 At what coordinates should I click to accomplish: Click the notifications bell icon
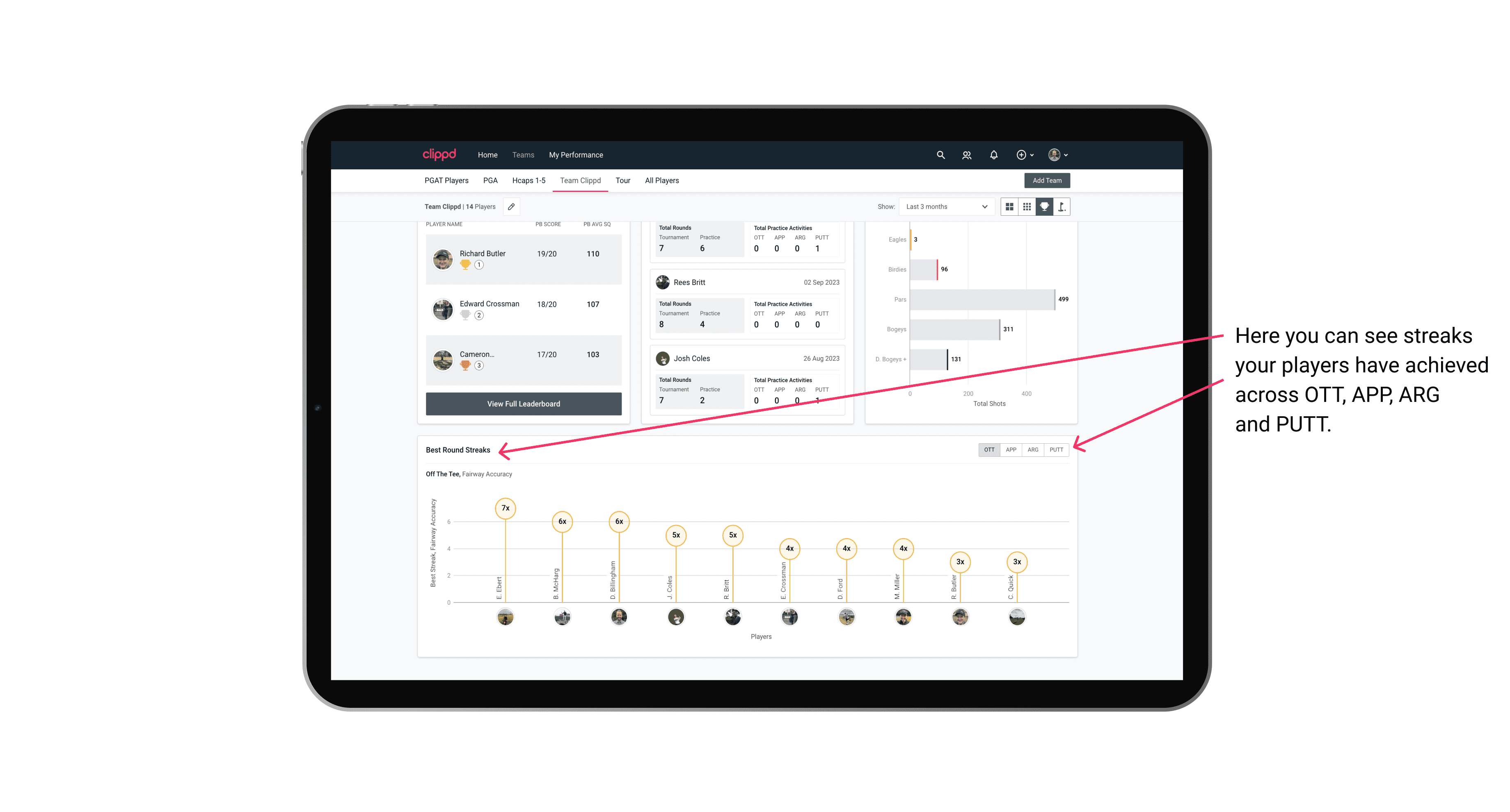(993, 154)
